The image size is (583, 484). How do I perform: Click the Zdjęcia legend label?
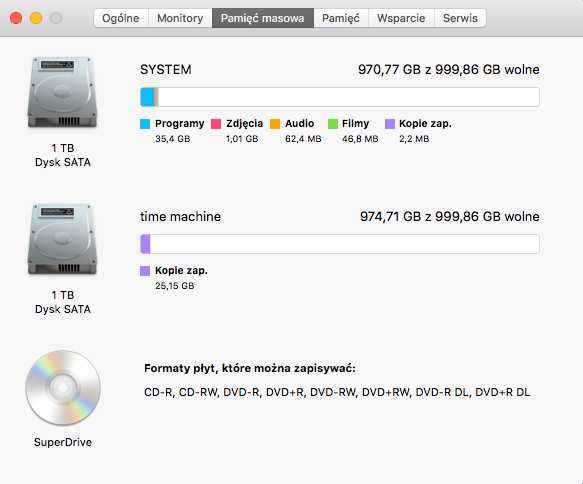point(245,123)
